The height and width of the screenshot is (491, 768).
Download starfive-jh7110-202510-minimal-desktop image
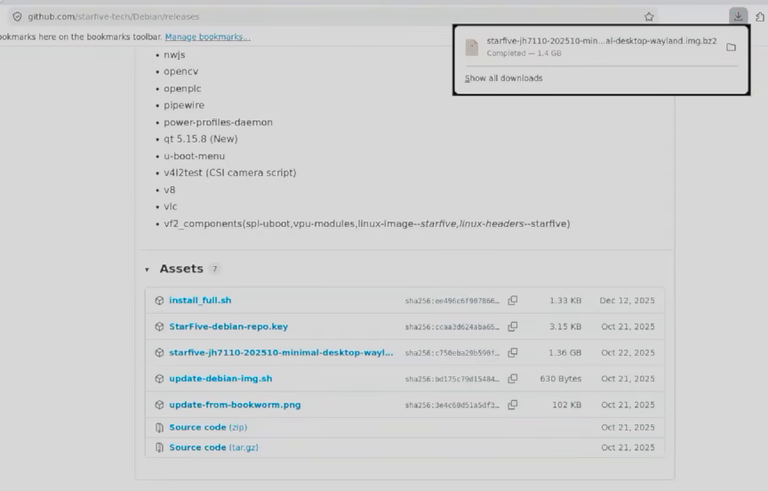point(281,352)
